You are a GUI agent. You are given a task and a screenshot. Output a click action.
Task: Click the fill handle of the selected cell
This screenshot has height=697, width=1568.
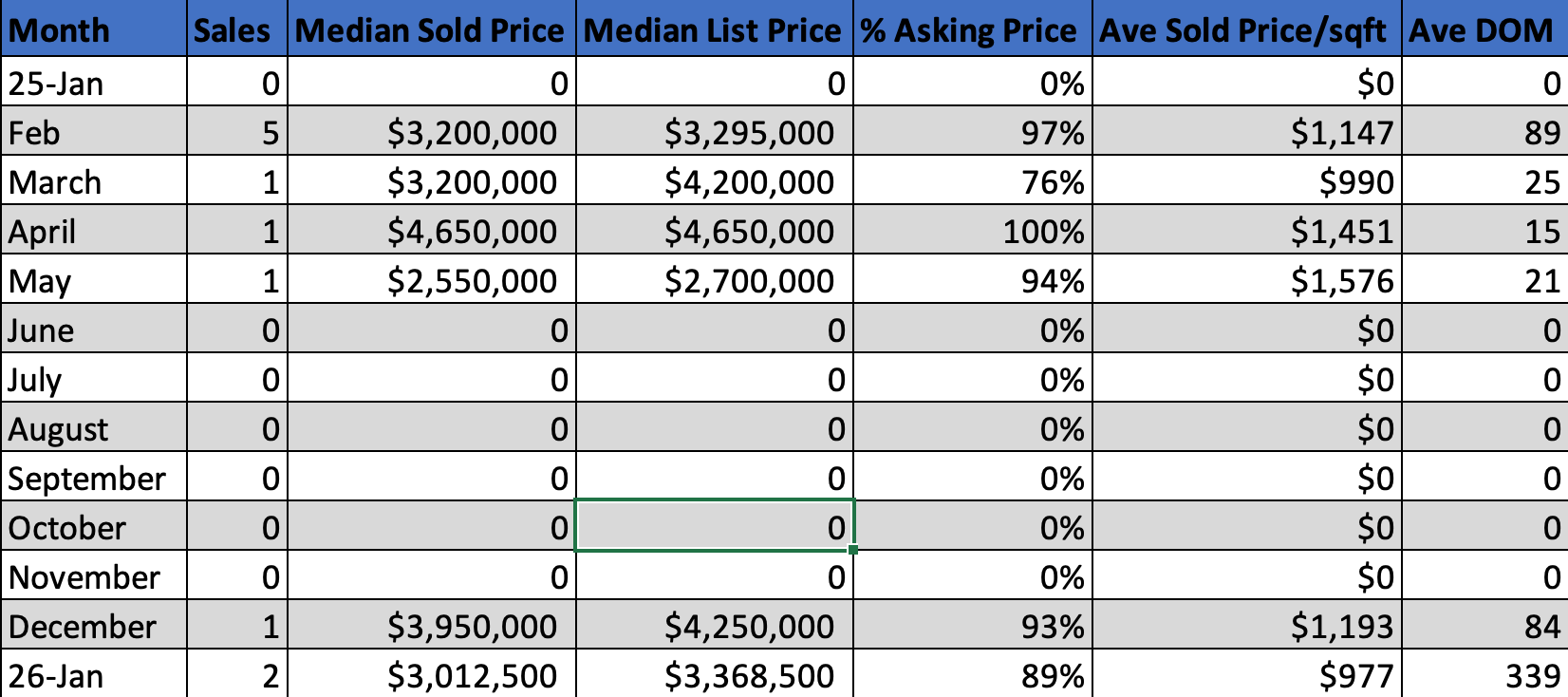point(854,550)
